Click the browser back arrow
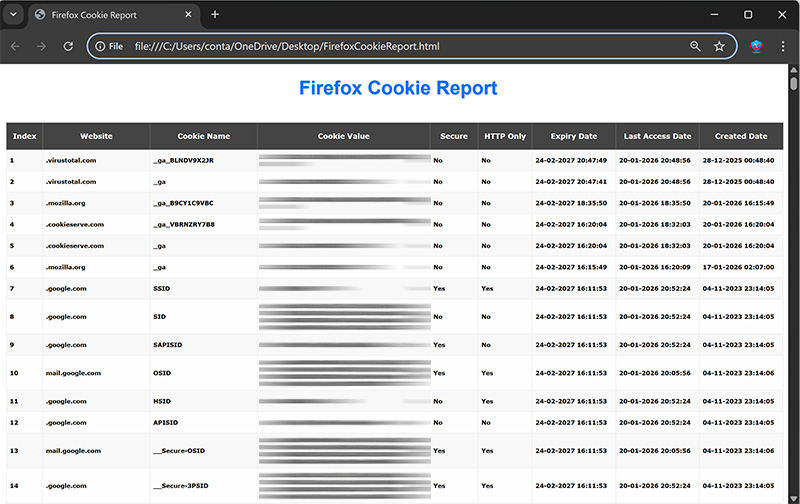The width and height of the screenshot is (800, 504). click(15, 46)
